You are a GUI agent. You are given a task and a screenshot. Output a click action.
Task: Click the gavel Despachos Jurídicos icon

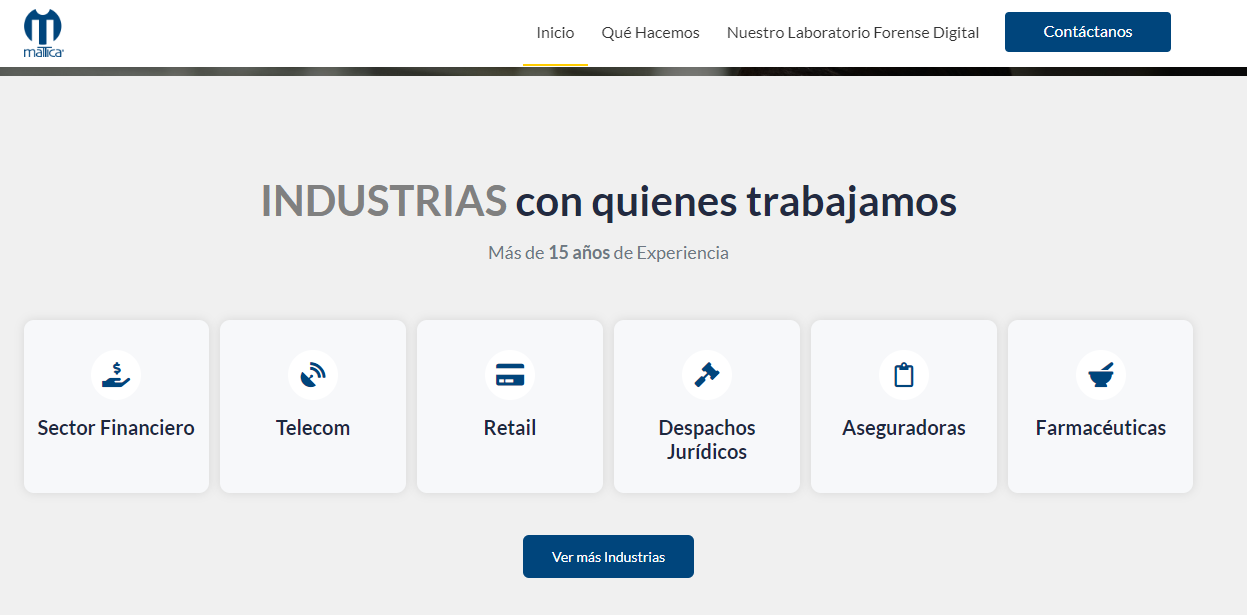pyautogui.click(x=707, y=375)
